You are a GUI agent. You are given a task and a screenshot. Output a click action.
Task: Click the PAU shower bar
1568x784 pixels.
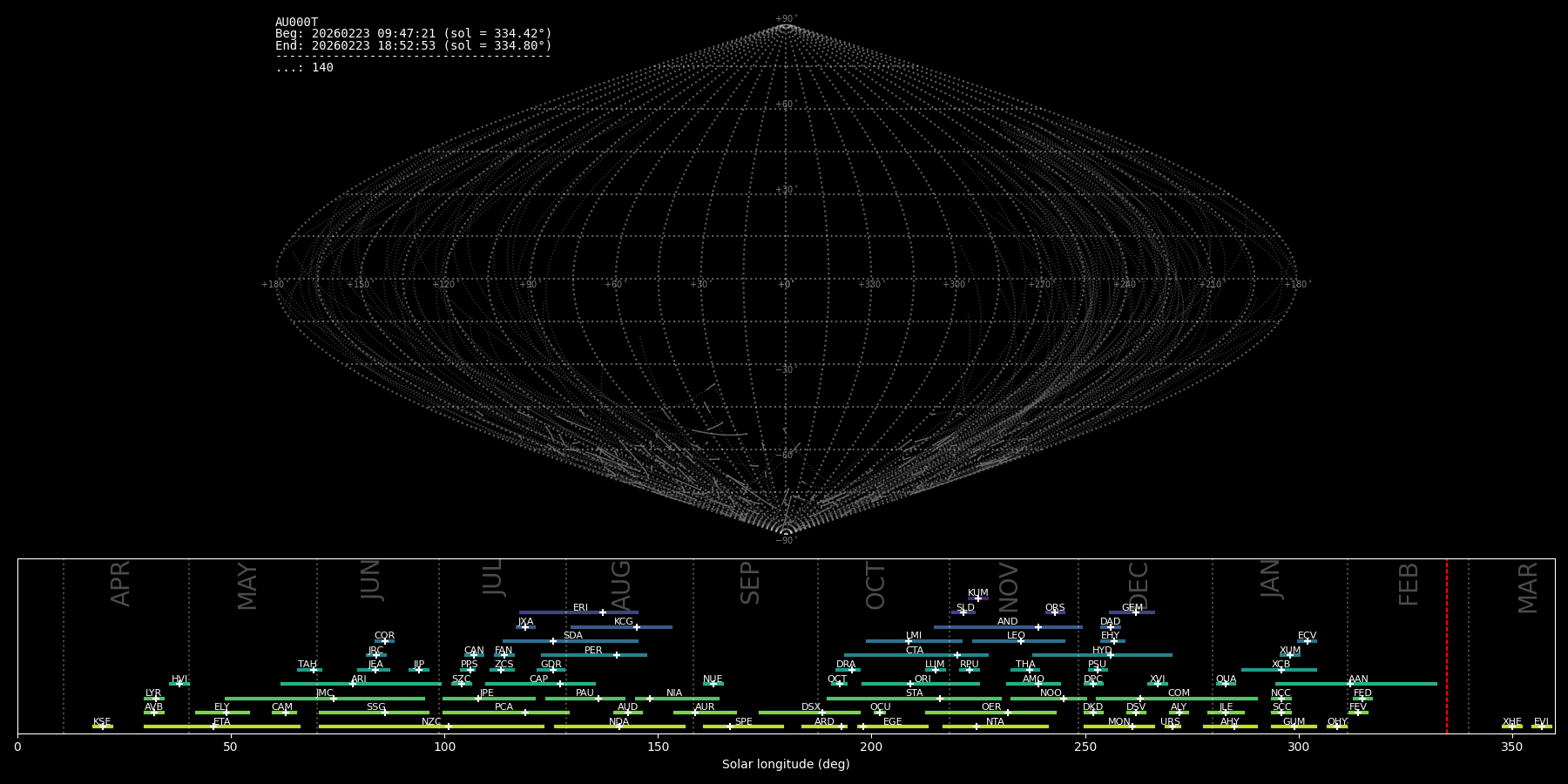click(x=585, y=698)
